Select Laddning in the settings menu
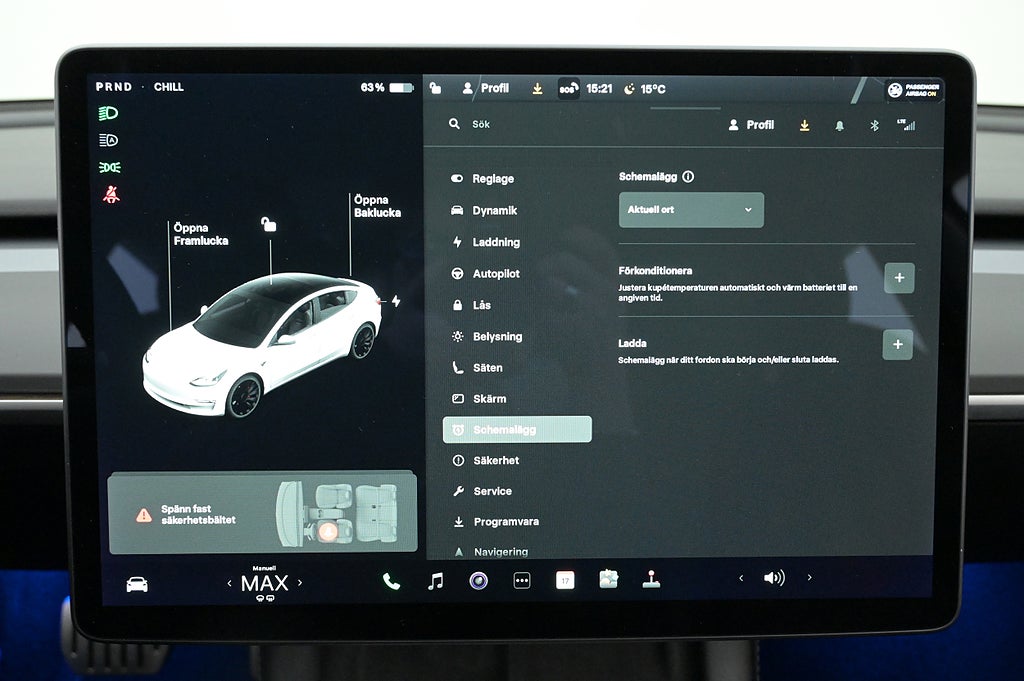Screen dimensions: 1024x681 496,242
